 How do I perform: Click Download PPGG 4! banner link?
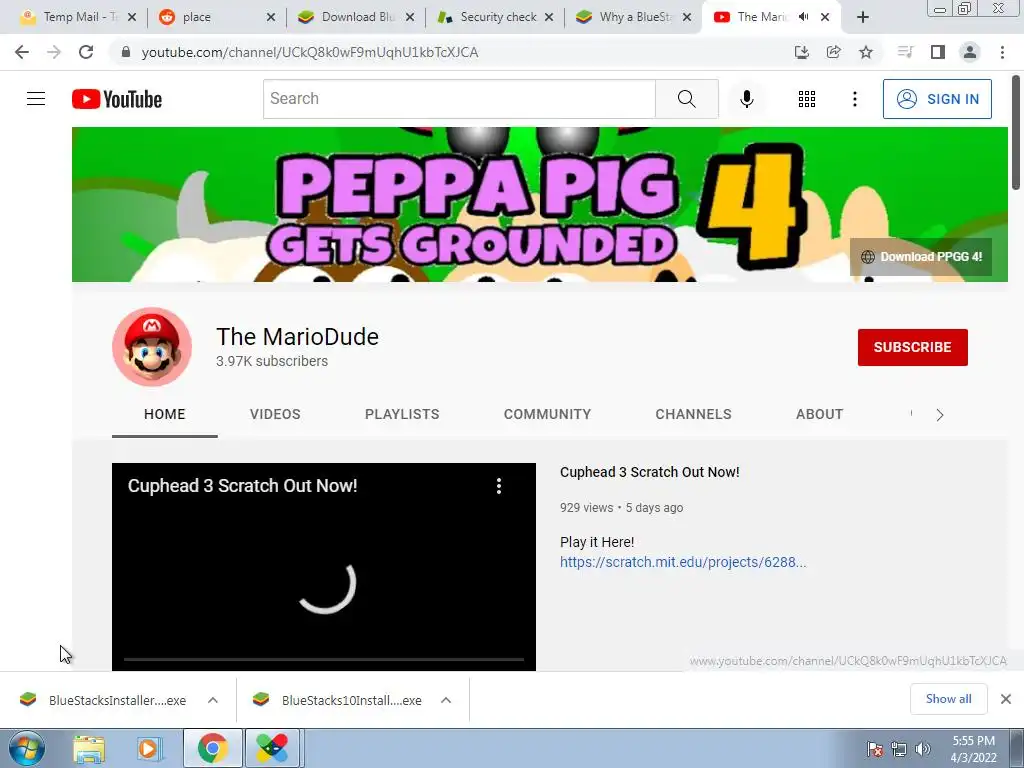click(x=921, y=257)
